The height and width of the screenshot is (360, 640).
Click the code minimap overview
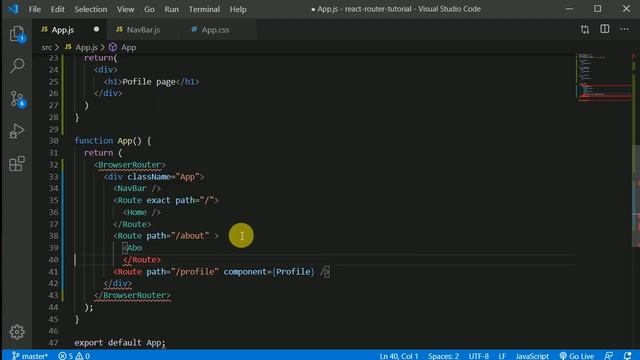pyautogui.click(x=603, y=78)
